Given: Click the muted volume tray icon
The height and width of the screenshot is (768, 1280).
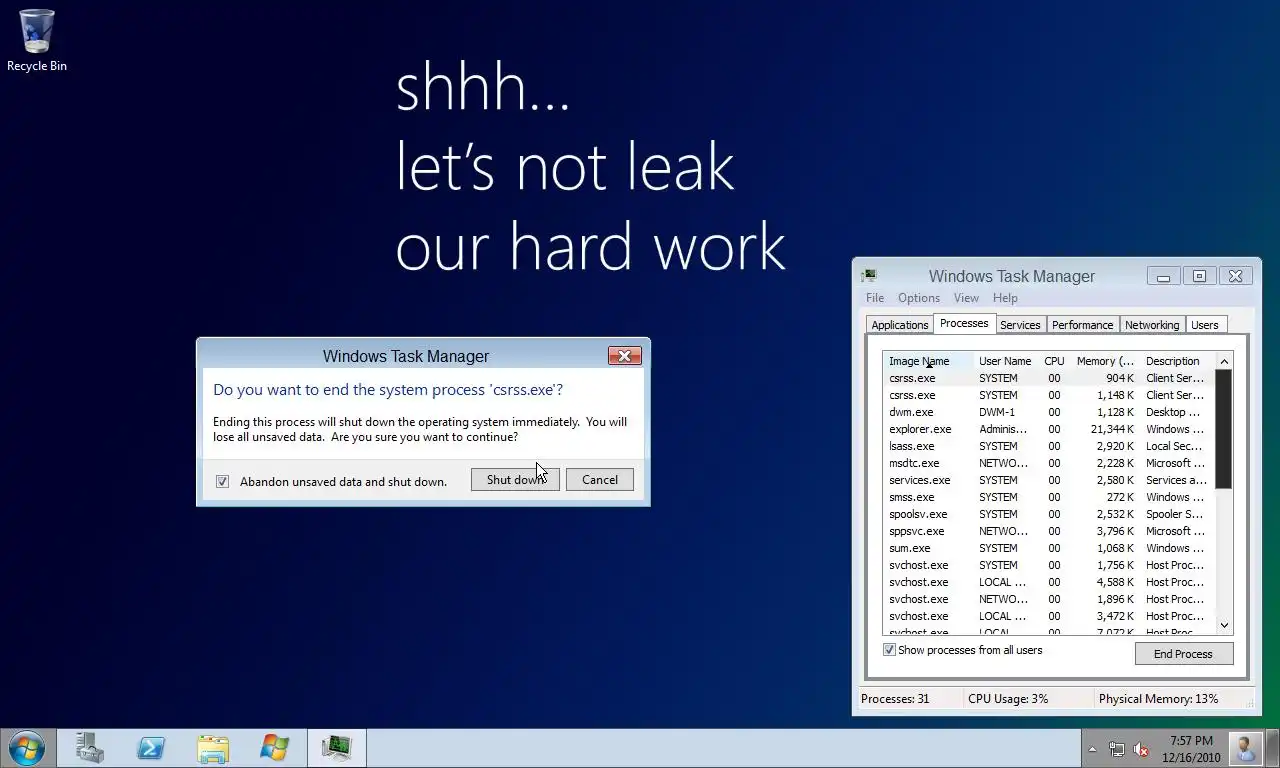Looking at the screenshot, I should (x=1141, y=749).
